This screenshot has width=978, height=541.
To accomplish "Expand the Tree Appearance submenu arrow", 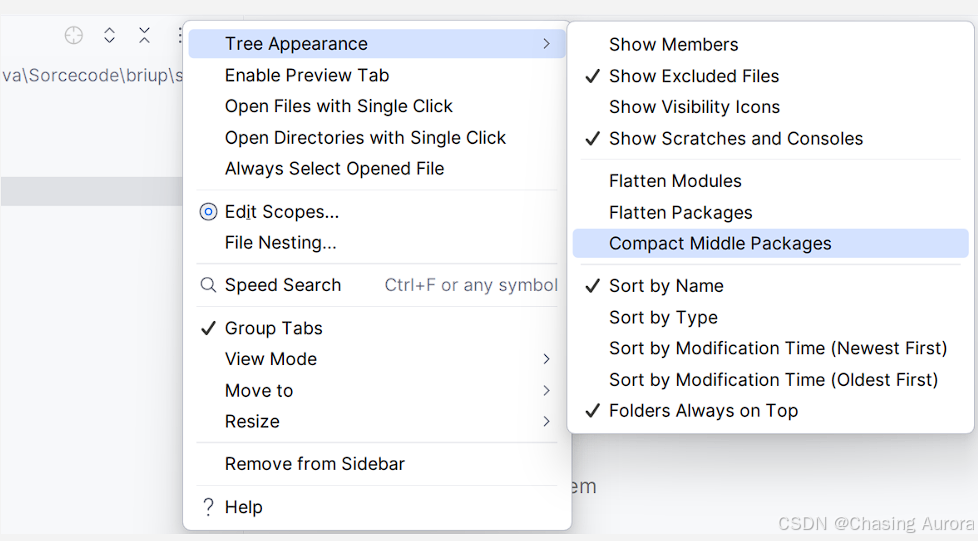I will [x=546, y=44].
